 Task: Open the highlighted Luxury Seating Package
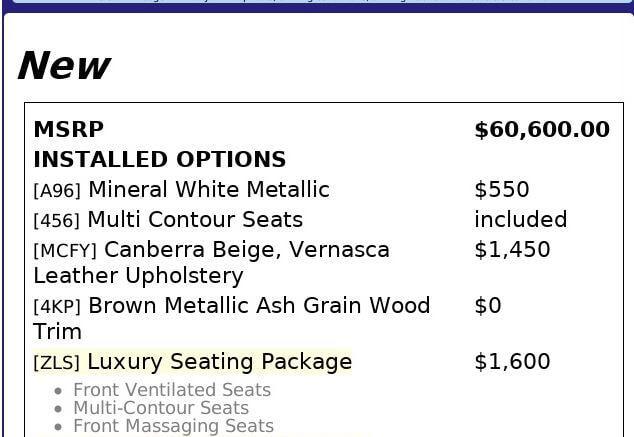(x=219, y=362)
